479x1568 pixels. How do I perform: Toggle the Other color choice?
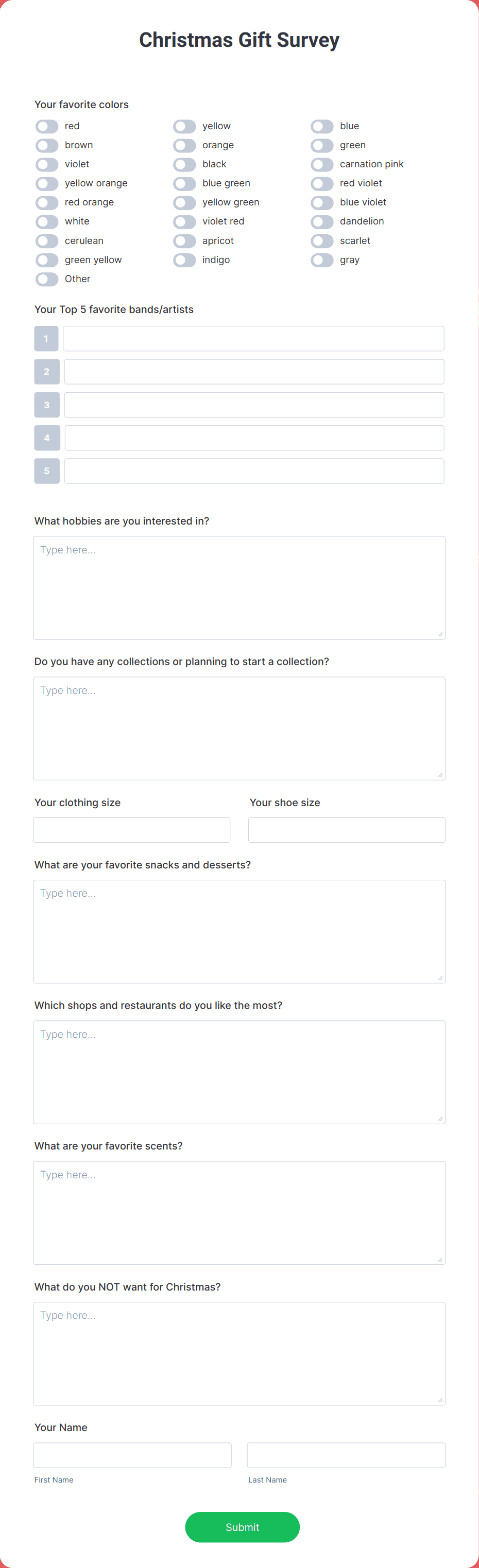pyautogui.click(x=46, y=280)
